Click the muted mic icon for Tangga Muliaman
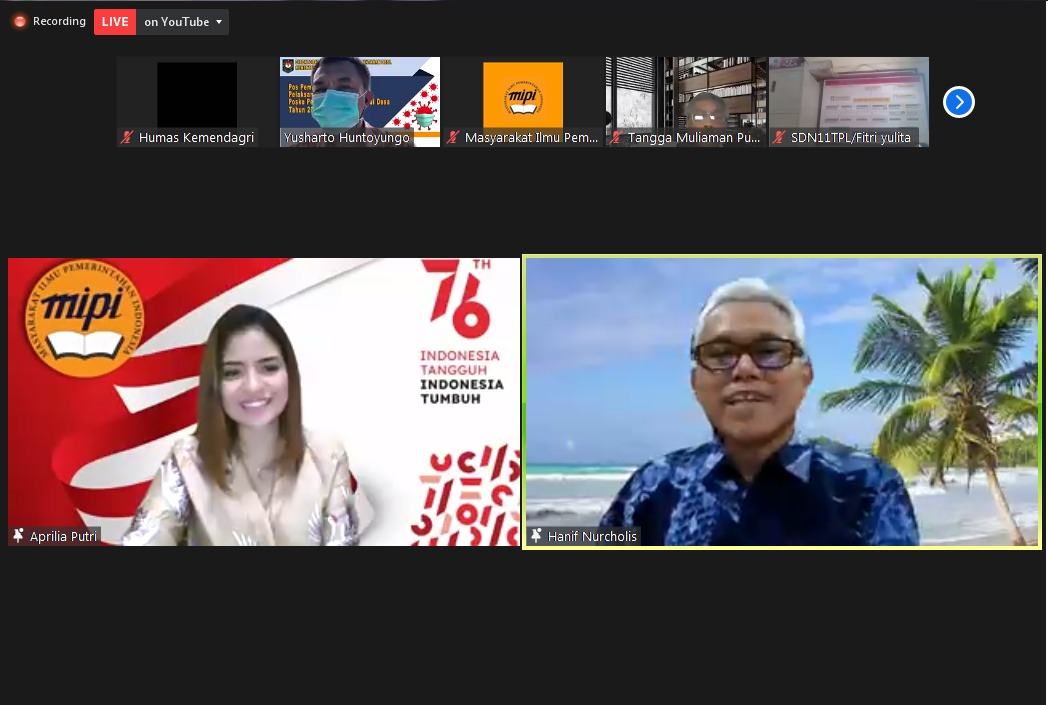1048x705 pixels. [617, 138]
